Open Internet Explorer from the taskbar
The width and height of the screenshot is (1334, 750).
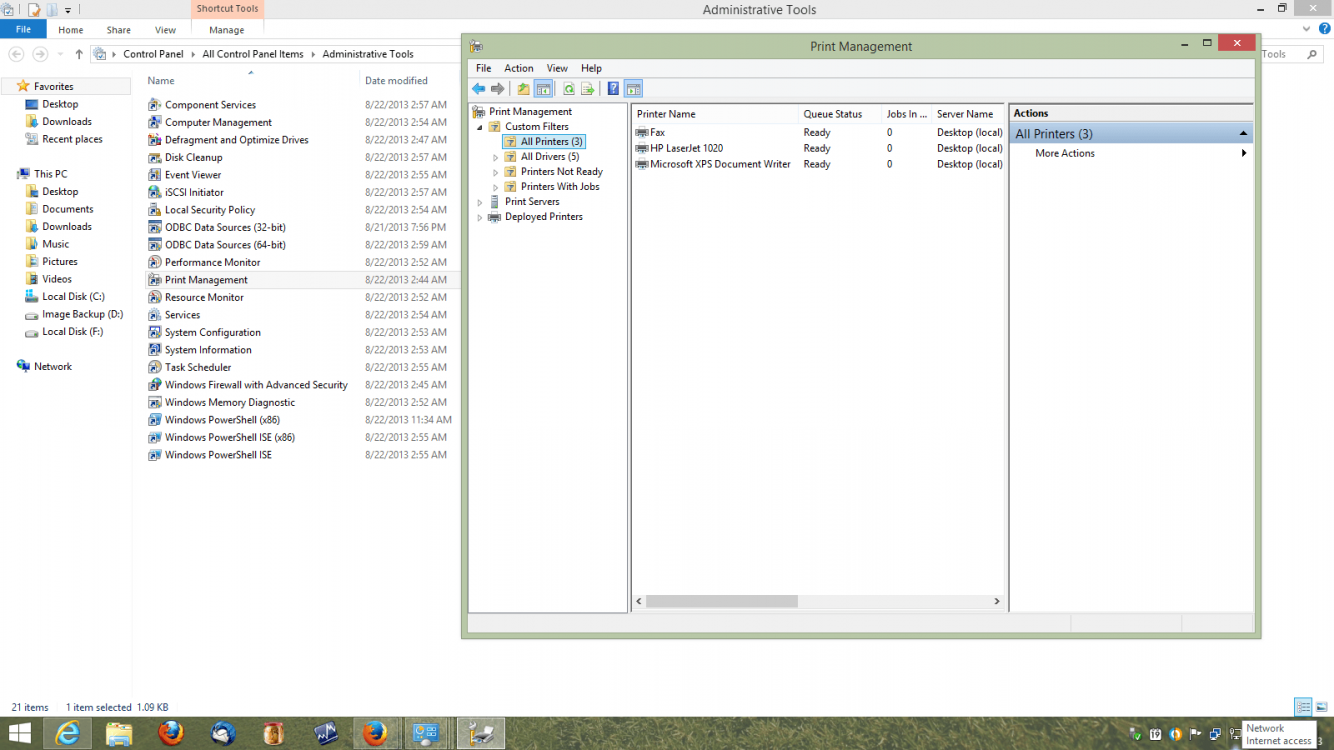pos(68,734)
